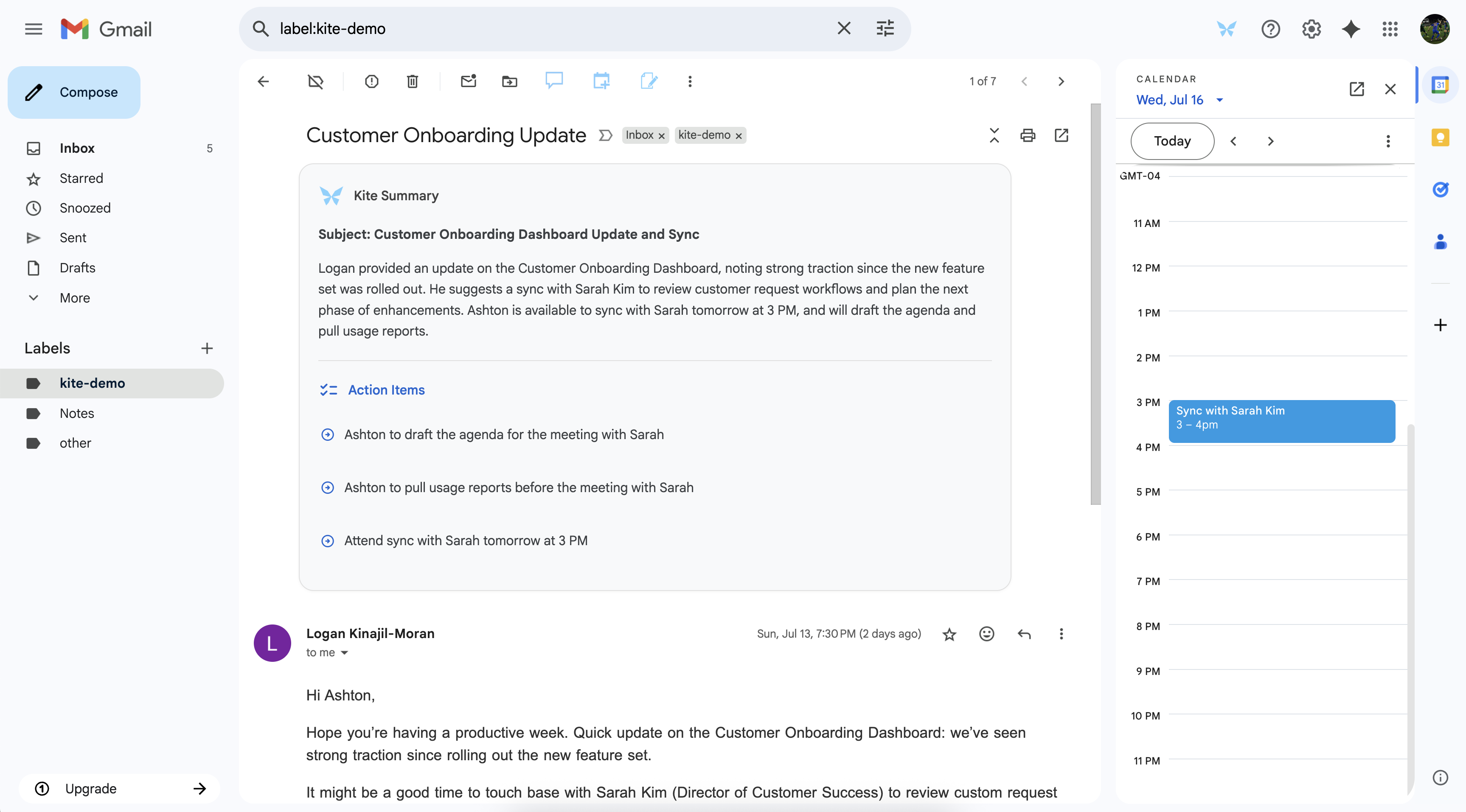Viewport: 1466px width, 812px height.
Task: Go to the Sent folder
Action: point(73,238)
